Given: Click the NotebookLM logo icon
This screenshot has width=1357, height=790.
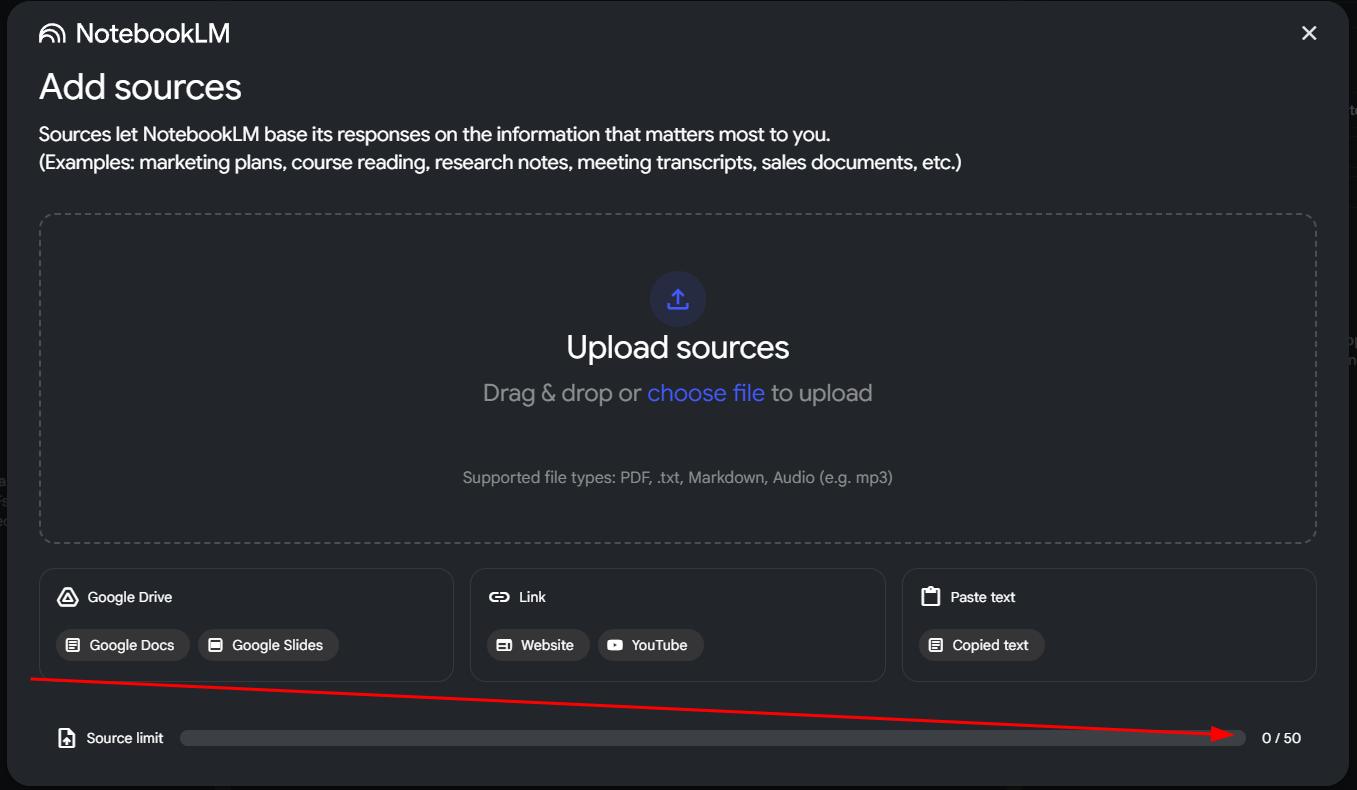Looking at the screenshot, I should point(52,34).
